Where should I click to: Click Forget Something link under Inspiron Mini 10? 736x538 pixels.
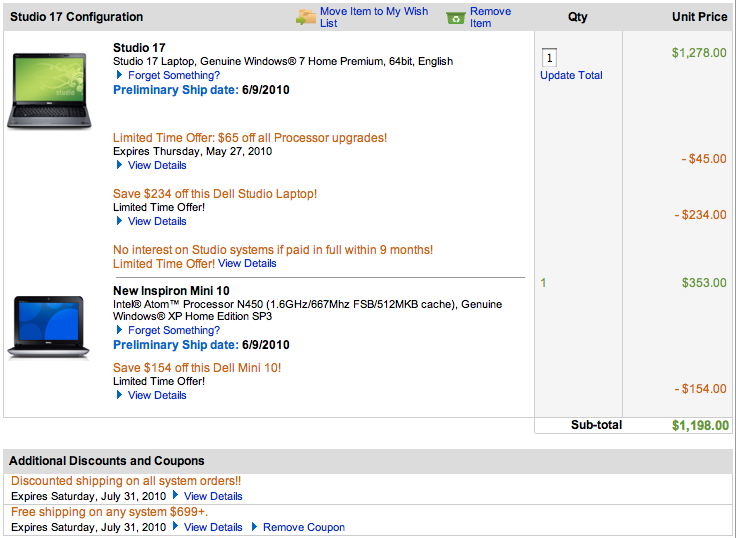(x=174, y=330)
